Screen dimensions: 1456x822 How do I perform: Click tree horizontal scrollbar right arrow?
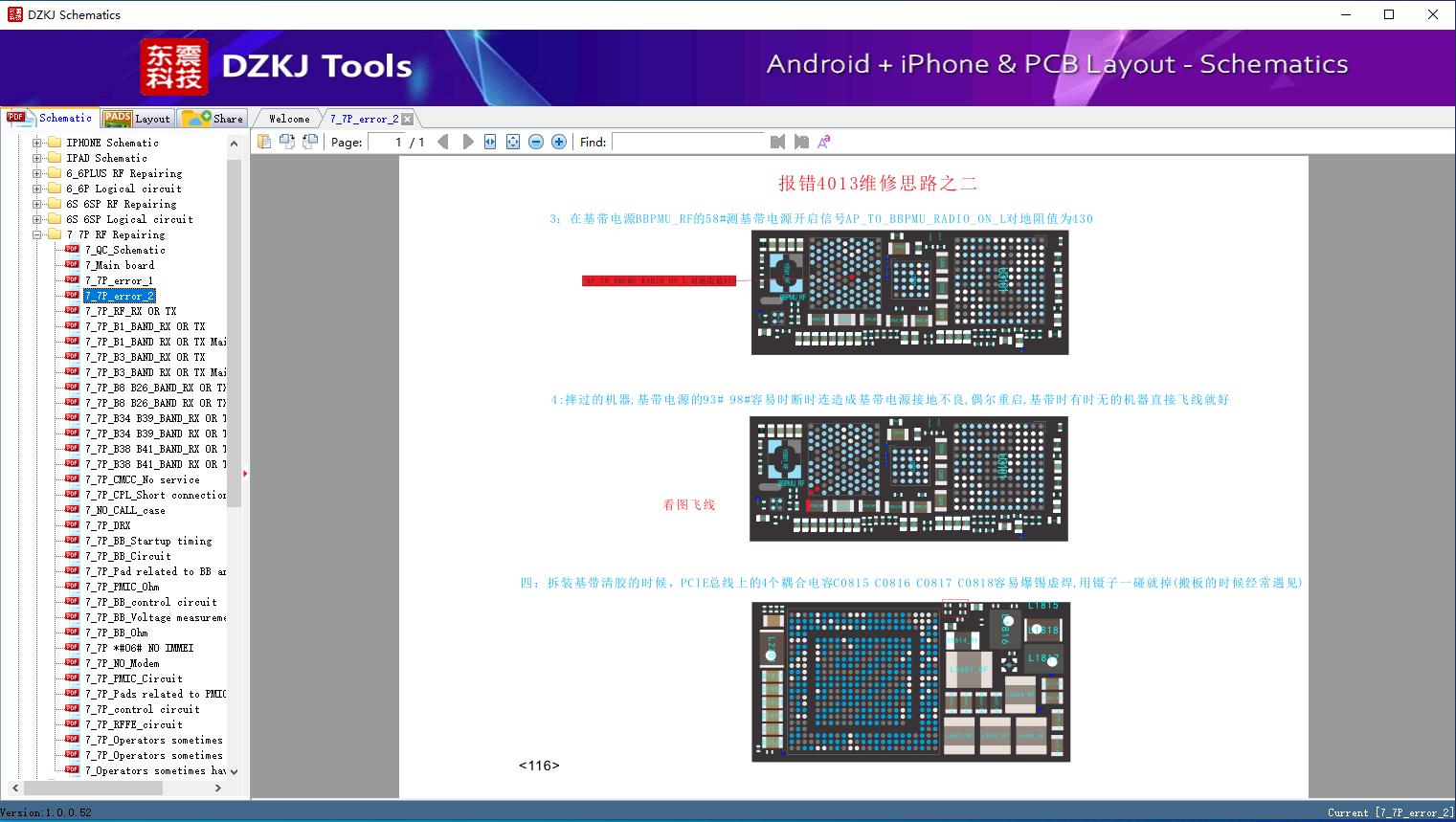(218, 788)
